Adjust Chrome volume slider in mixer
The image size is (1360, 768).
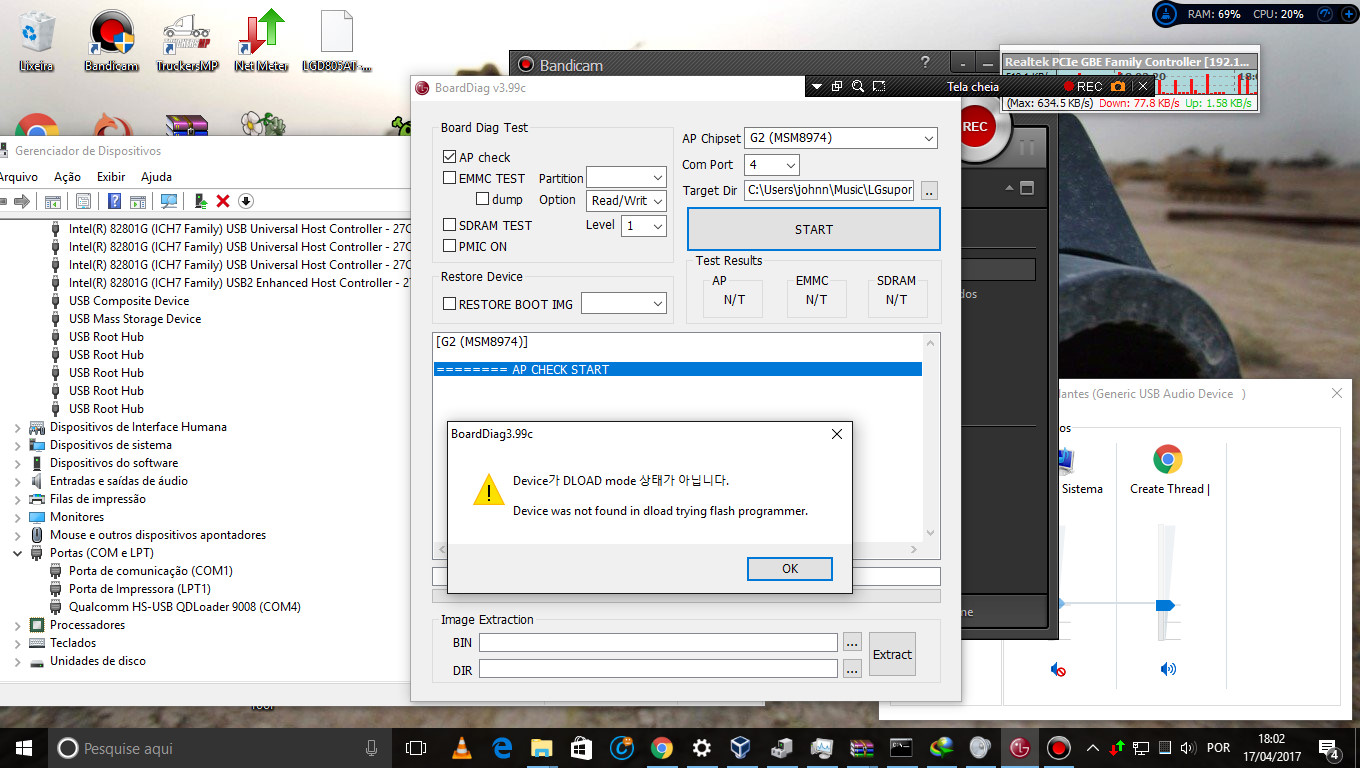tap(1164, 605)
